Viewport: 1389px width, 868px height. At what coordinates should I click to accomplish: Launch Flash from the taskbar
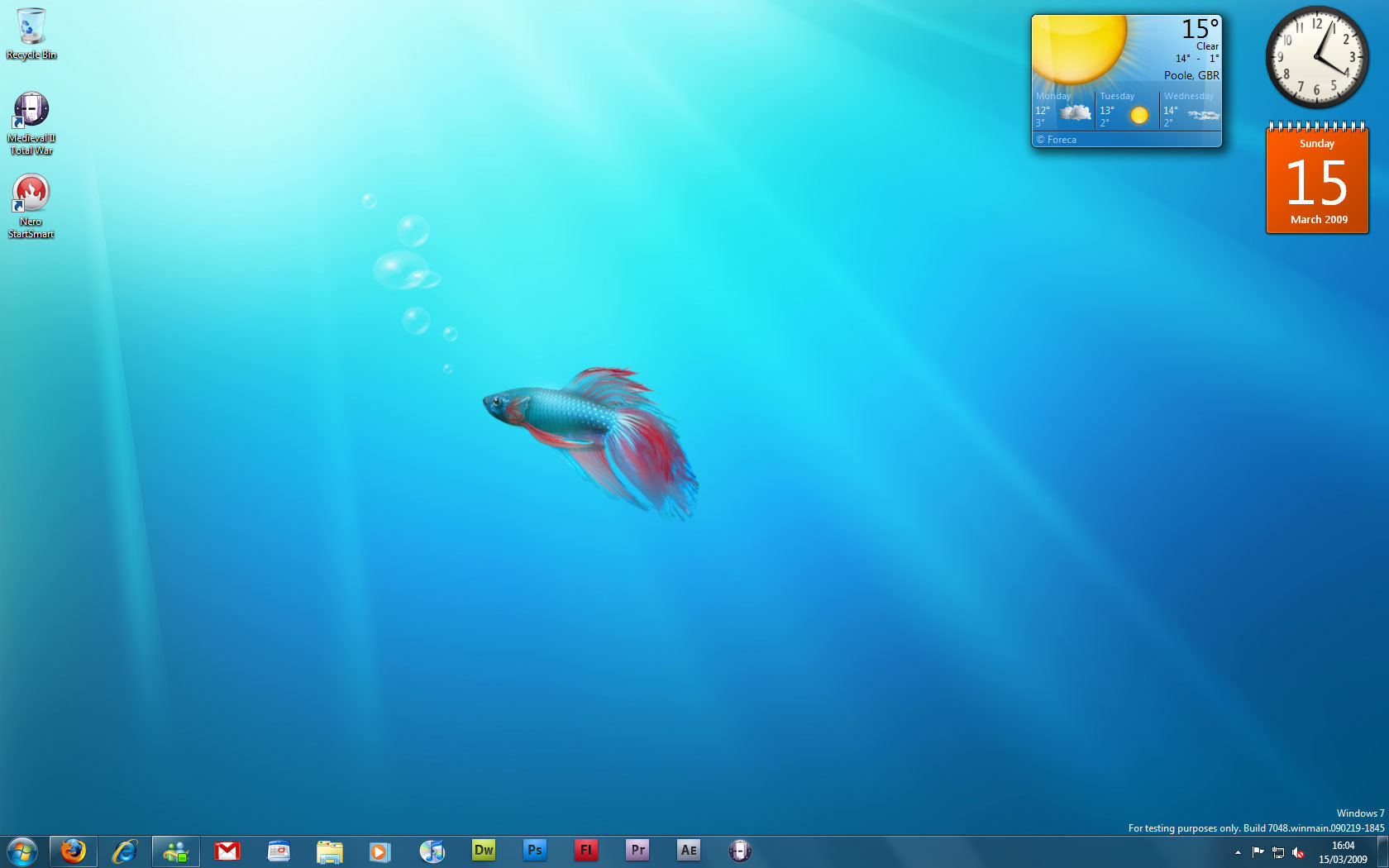point(586,850)
